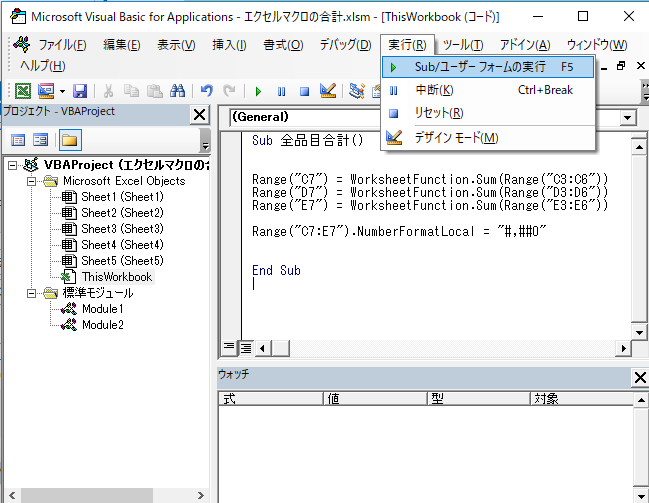Select Module2 in project tree
649x503 pixels.
(x=102, y=325)
